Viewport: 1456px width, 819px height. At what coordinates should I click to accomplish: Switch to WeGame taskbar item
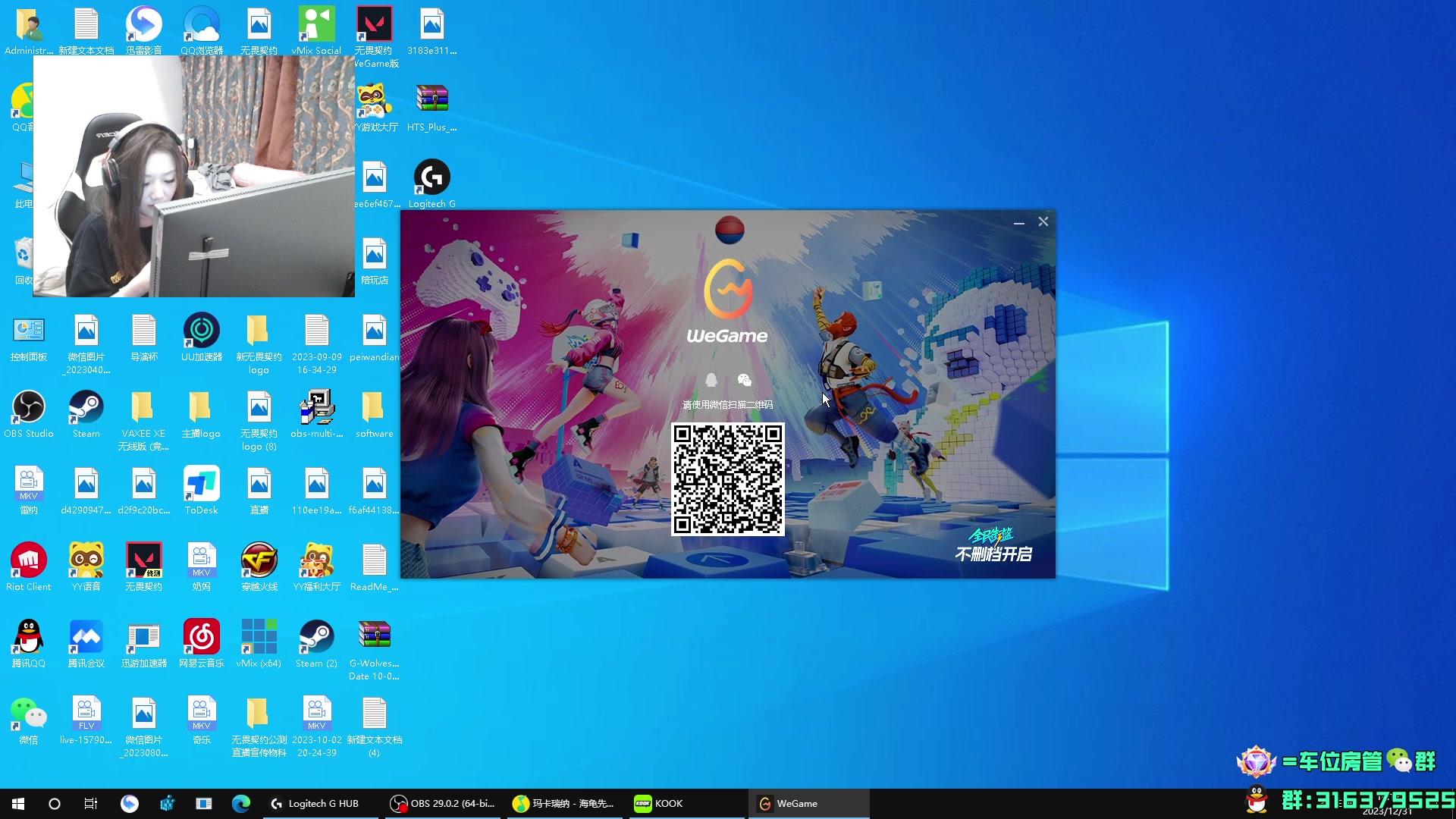pos(808,804)
